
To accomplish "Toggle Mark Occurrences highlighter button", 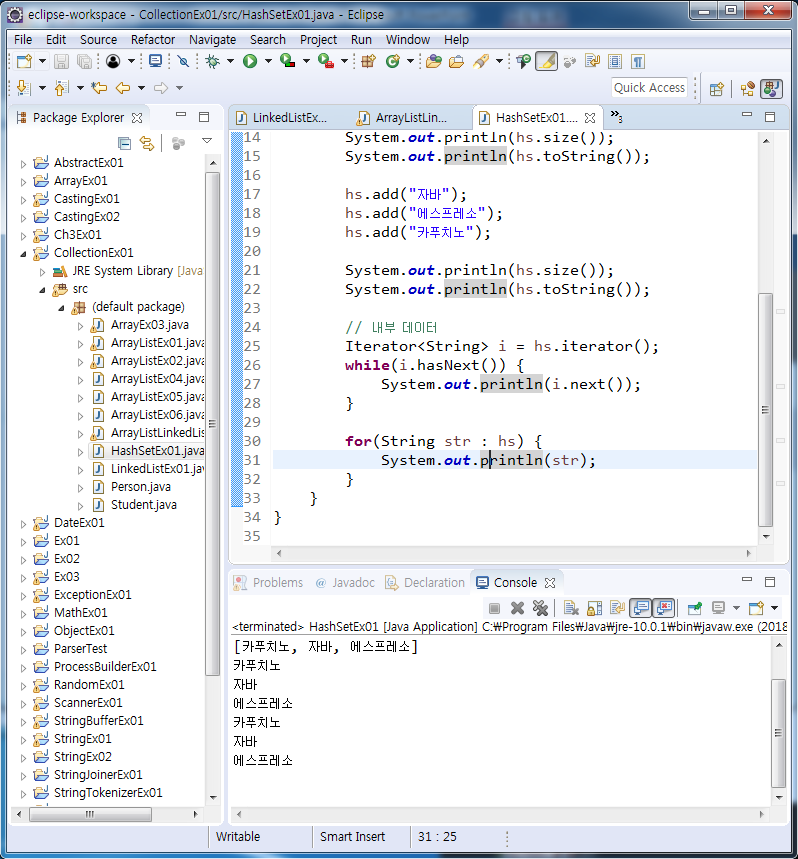I will tap(546, 61).
